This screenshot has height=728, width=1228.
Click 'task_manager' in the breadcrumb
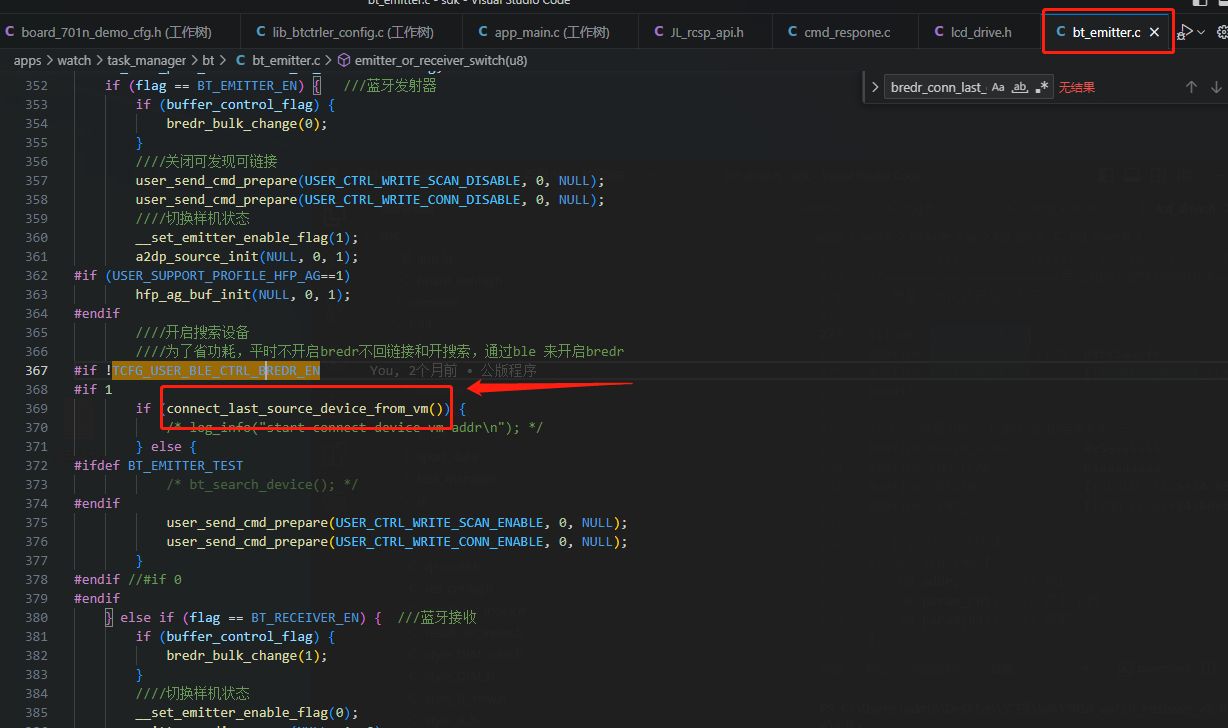click(x=147, y=60)
